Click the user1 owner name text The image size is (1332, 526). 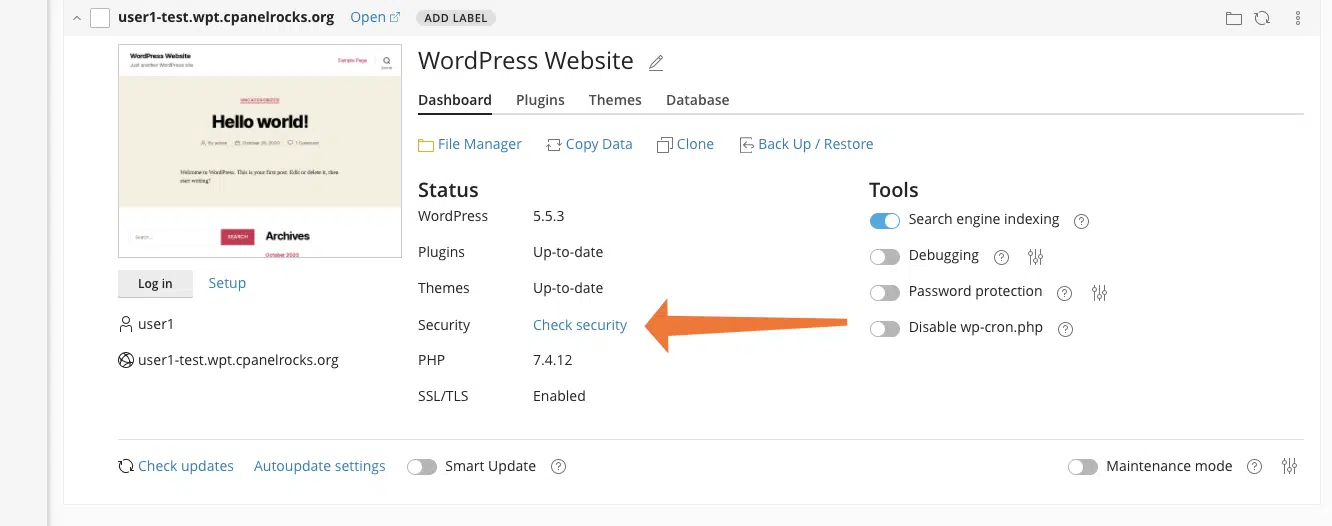click(x=156, y=324)
